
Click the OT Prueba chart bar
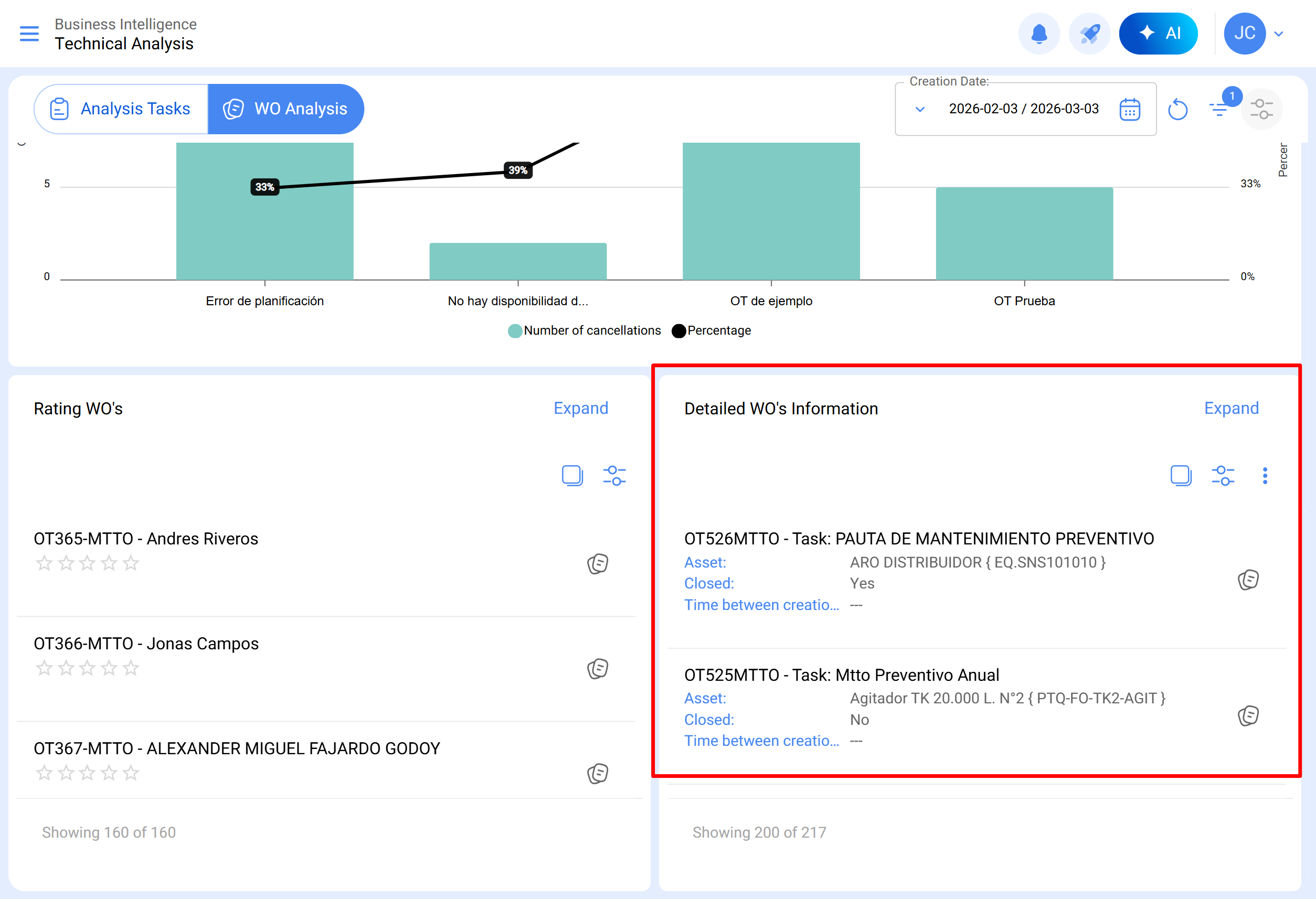(x=1024, y=233)
